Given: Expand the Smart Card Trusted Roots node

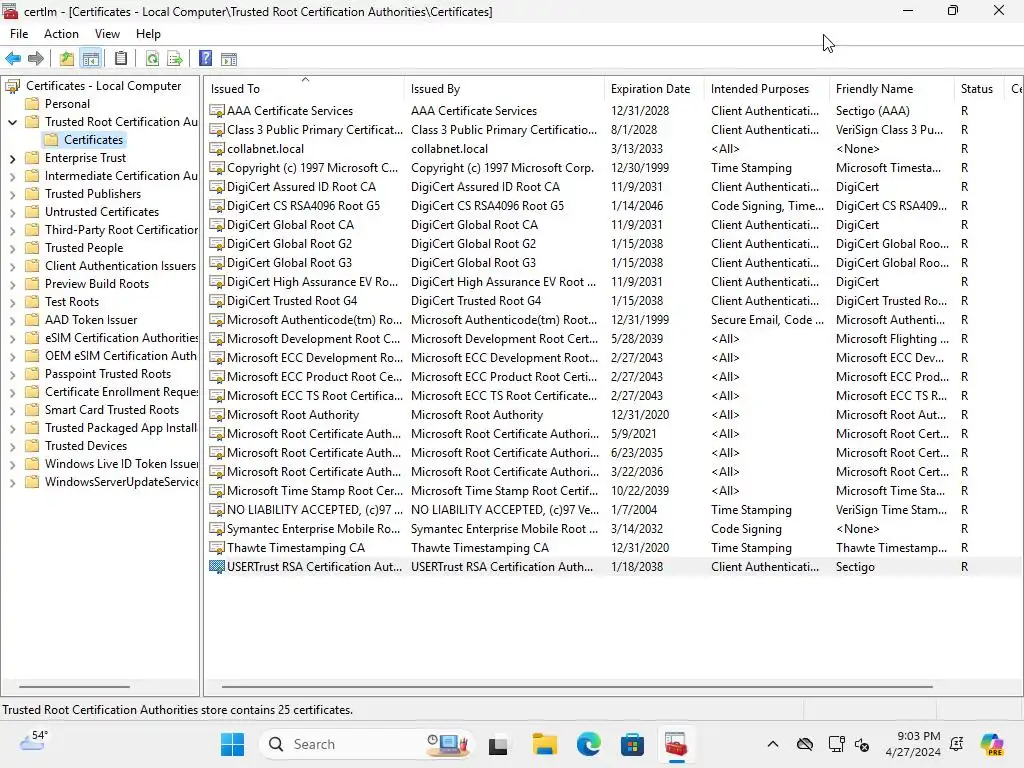Looking at the screenshot, I should 12,410.
